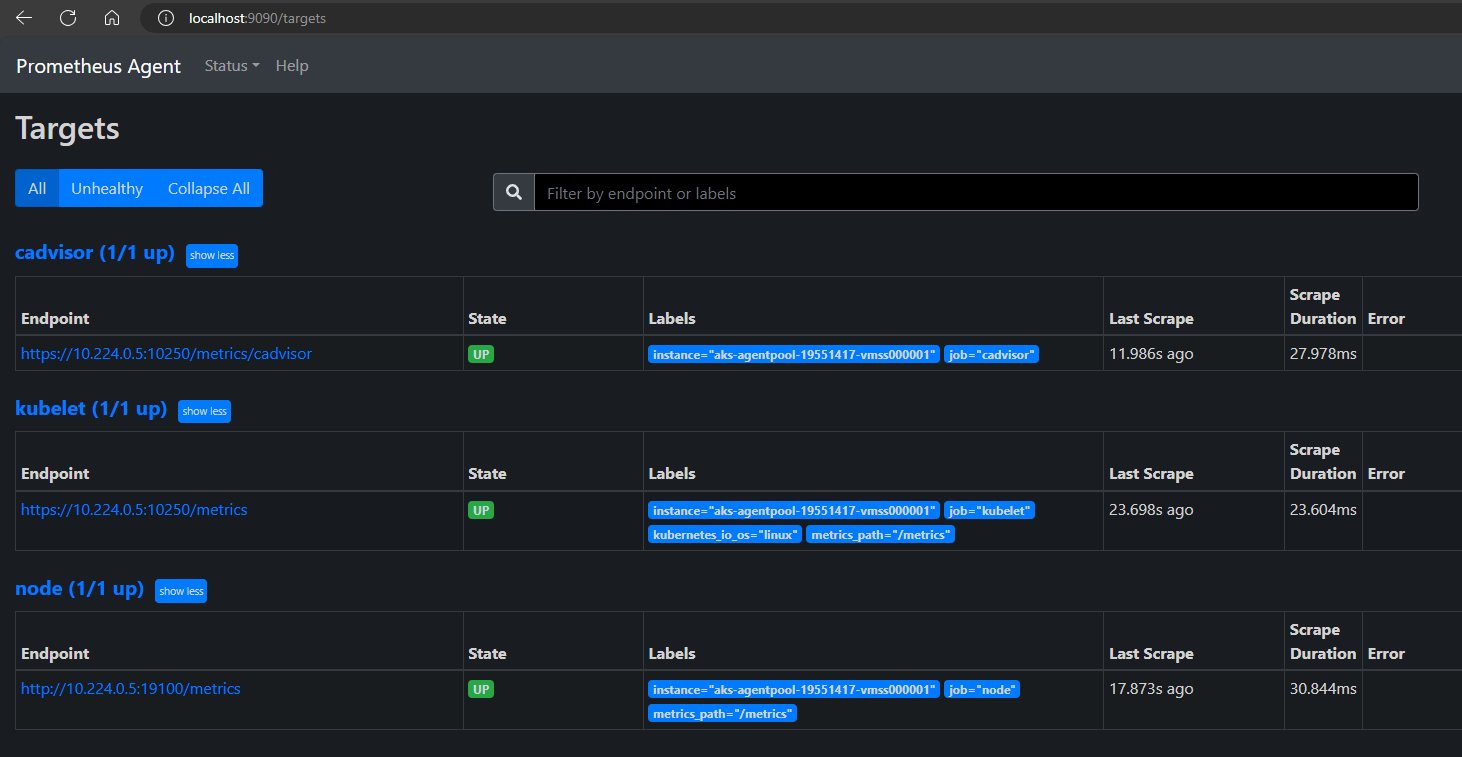Click the 23.698s ago last scrape value
Image resolution: width=1462 pixels, height=757 pixels.
coord(1151,509)
